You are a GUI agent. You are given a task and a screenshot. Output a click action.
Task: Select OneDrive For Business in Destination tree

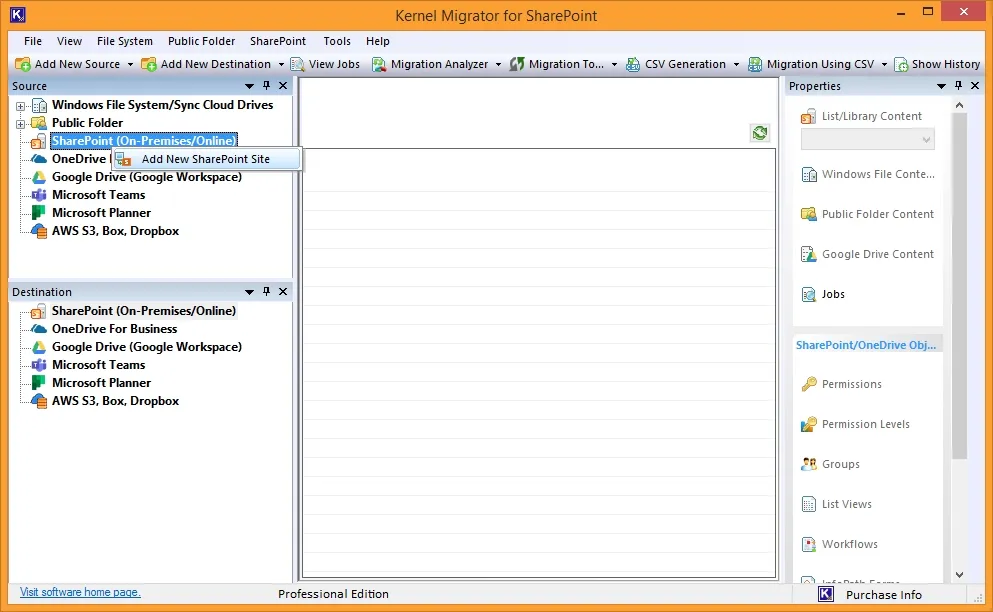114,329
